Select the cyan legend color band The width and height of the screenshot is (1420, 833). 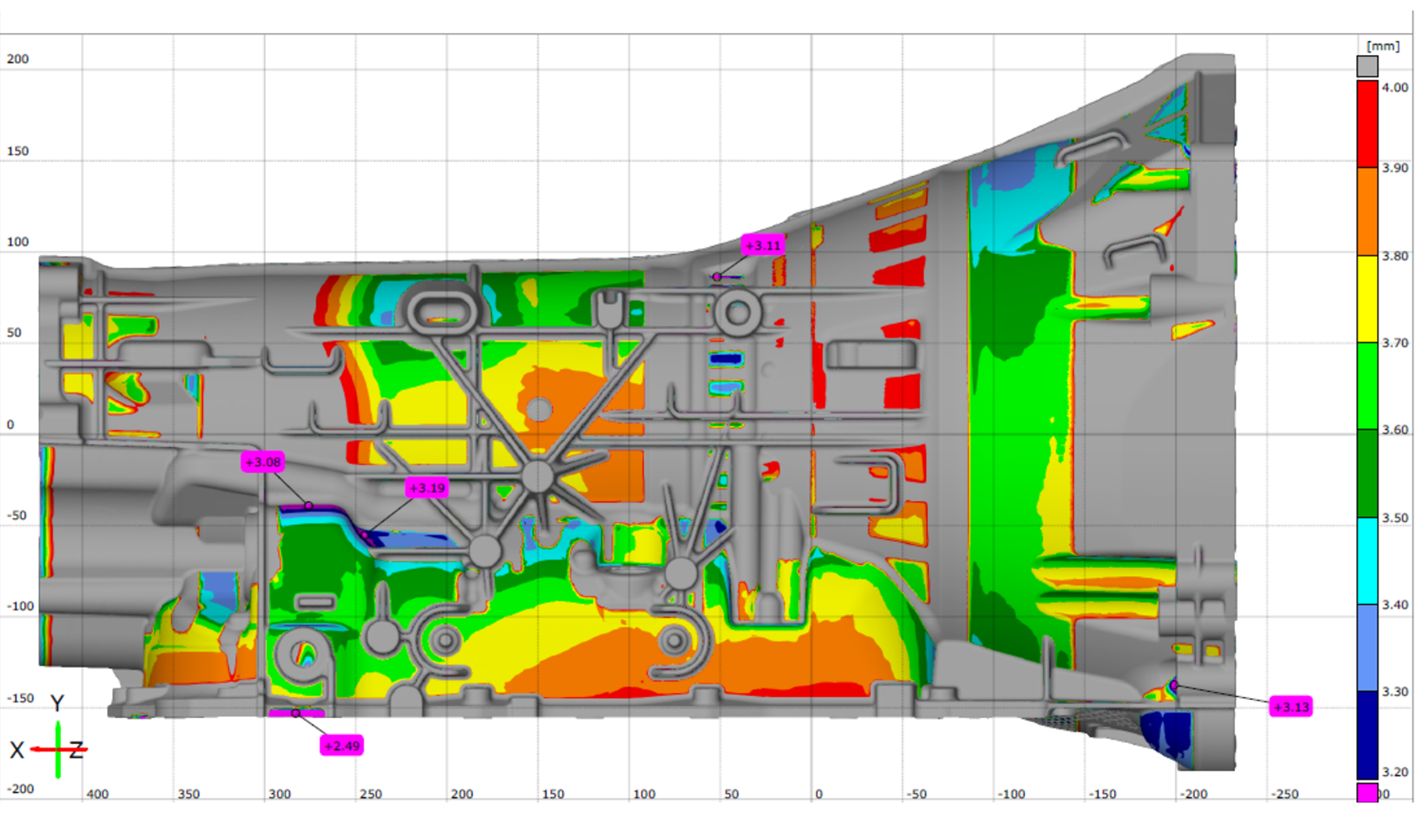click(x=1367, y=561)
